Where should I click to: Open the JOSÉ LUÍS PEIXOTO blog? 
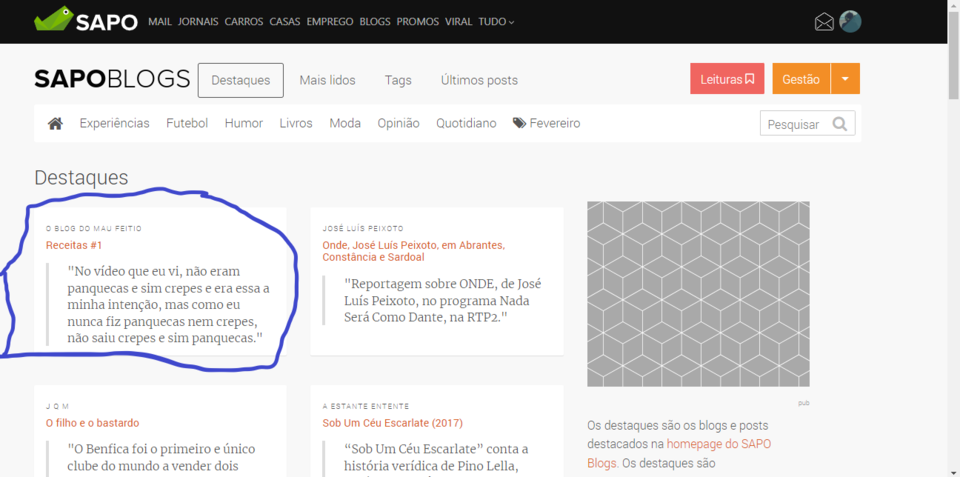coord(363,228)
